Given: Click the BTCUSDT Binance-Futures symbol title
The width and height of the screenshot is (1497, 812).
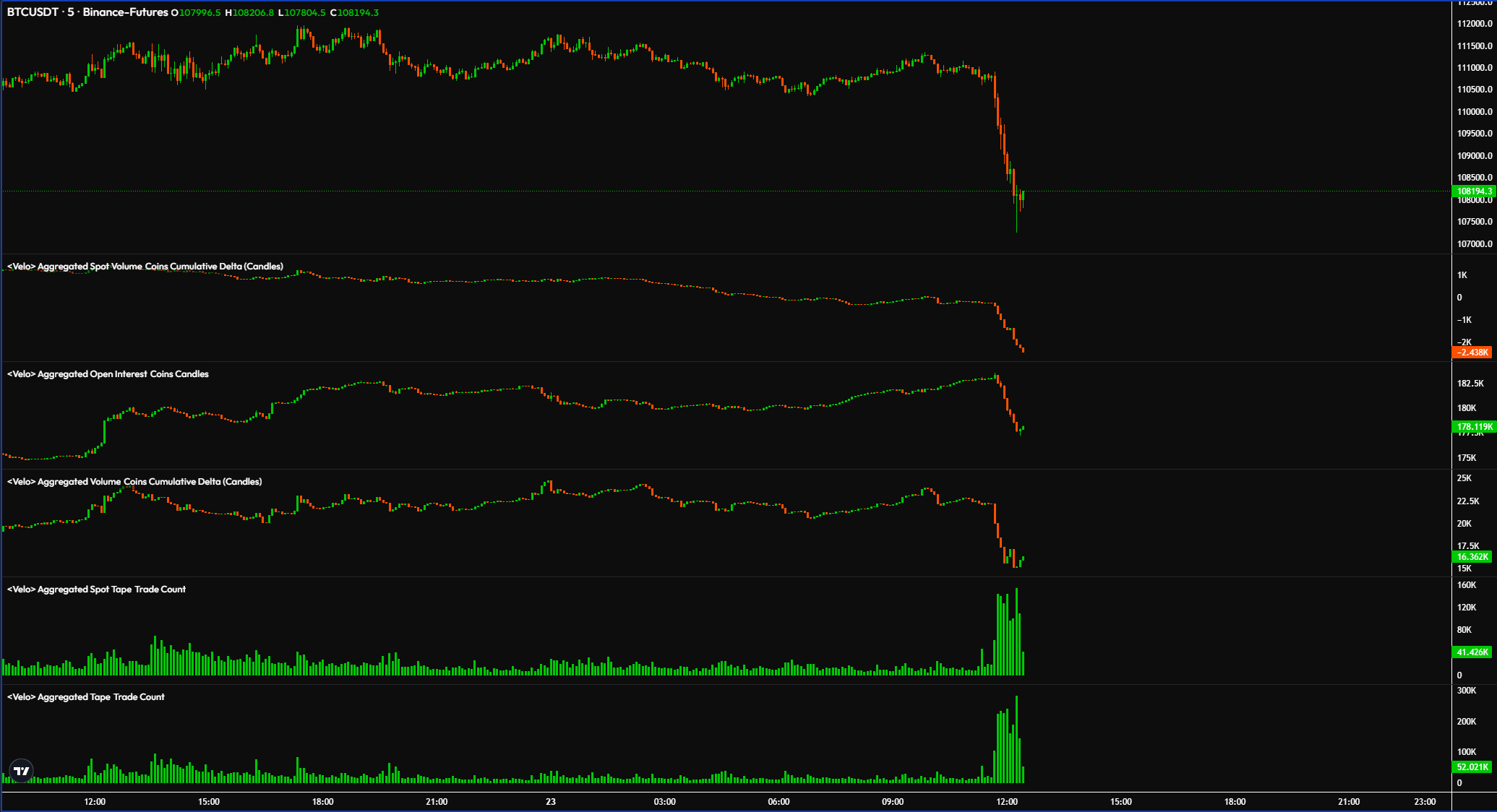Looking at the screenshot, I should 87,12.
